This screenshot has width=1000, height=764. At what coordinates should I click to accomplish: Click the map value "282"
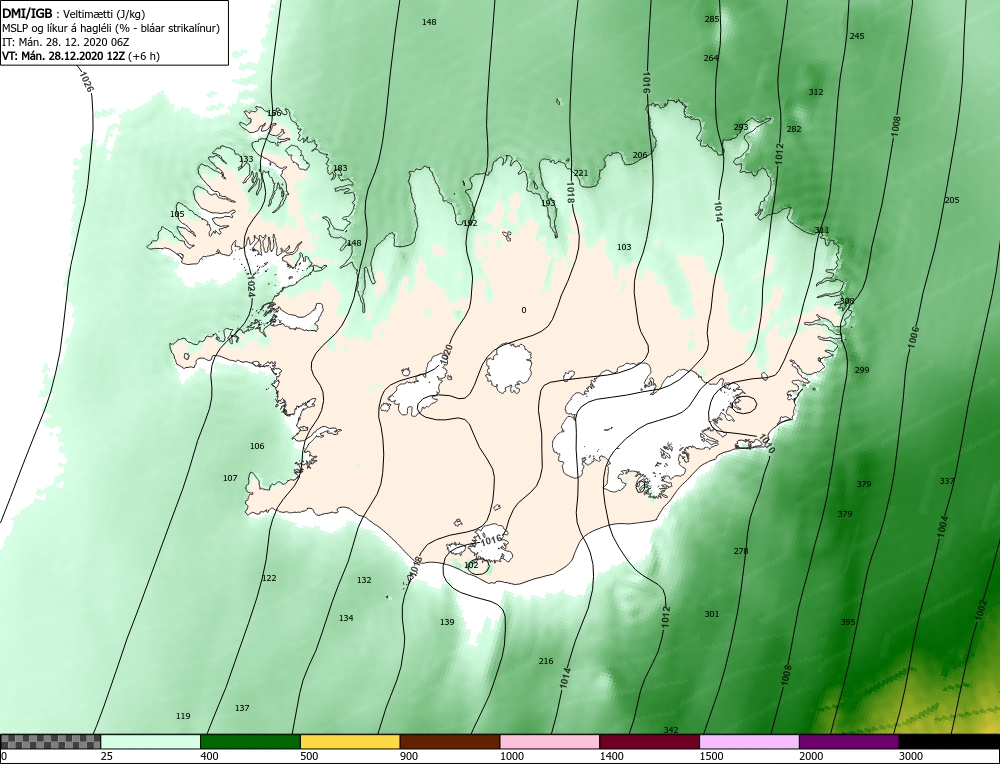tap(794, 129)
